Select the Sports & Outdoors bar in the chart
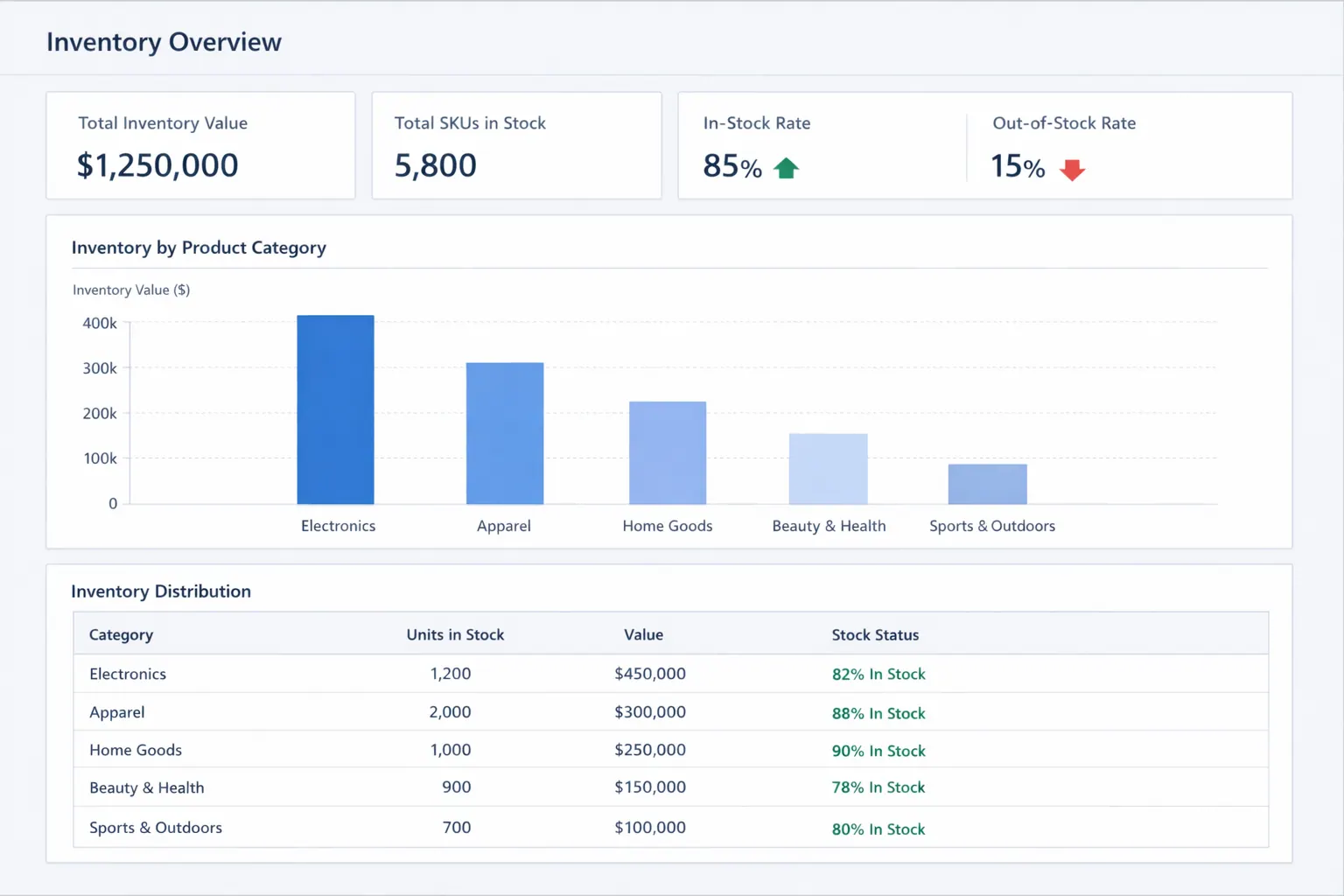 coord(987,484)
